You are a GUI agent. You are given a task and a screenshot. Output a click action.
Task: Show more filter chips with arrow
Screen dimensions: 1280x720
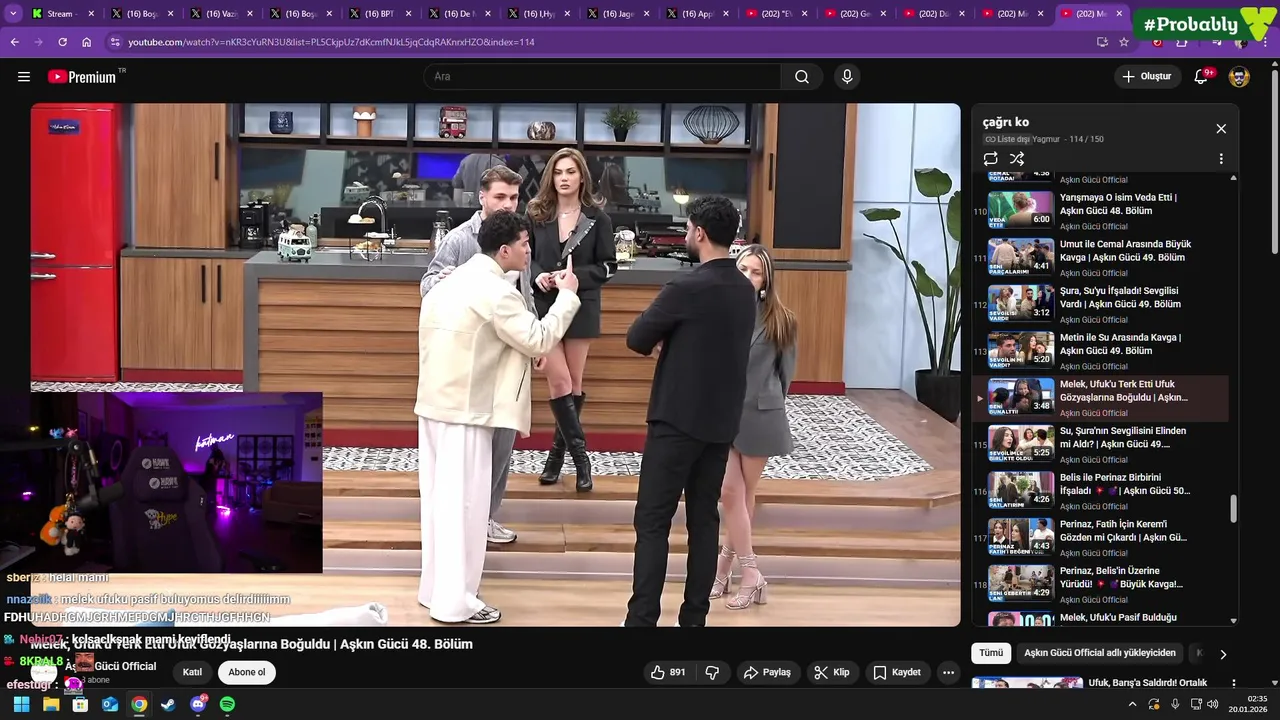point(1222,654)
